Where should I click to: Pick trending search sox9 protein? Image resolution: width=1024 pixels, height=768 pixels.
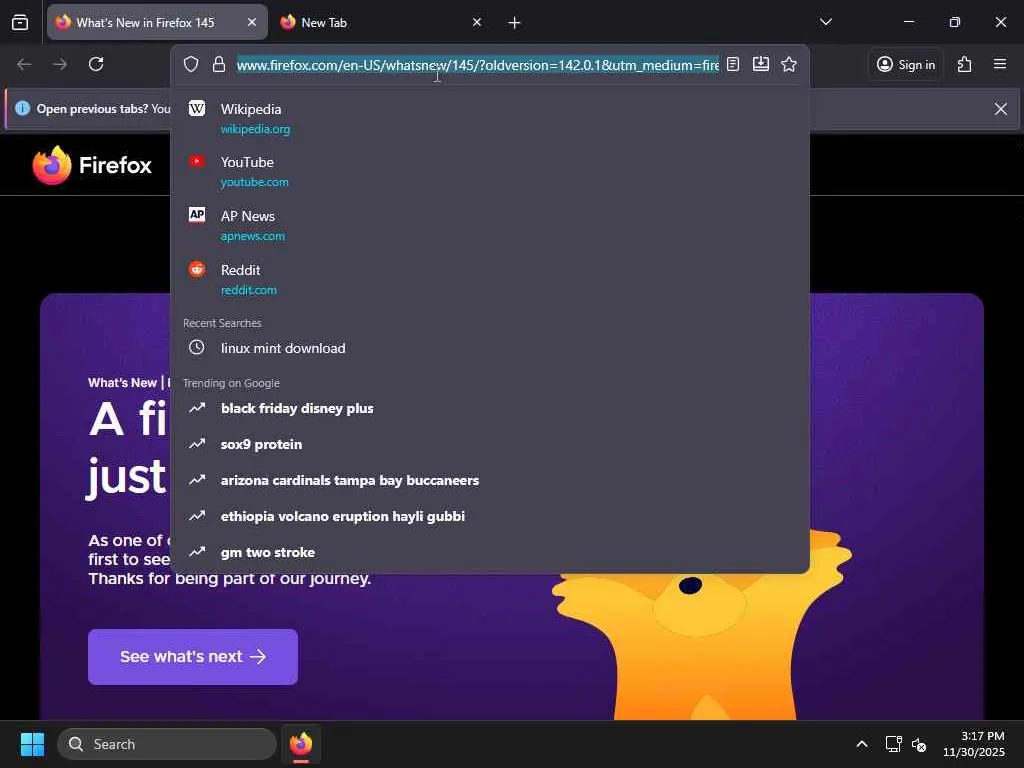[490, 444]
